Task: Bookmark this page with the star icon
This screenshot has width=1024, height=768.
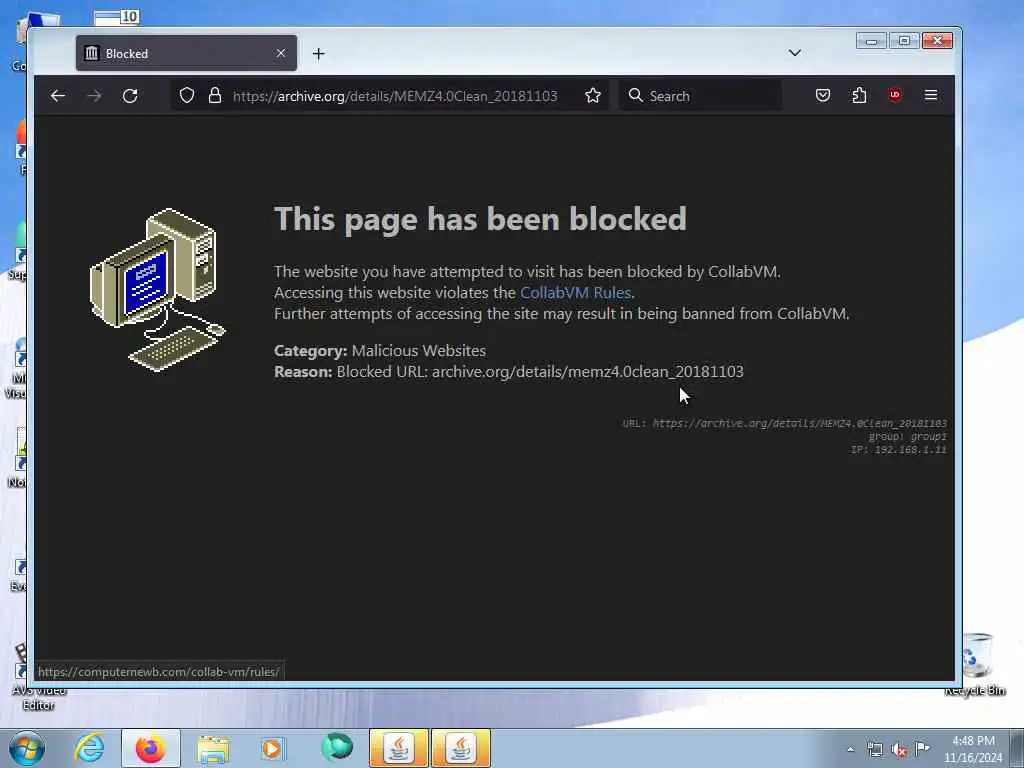Action: tap(592, 96)
